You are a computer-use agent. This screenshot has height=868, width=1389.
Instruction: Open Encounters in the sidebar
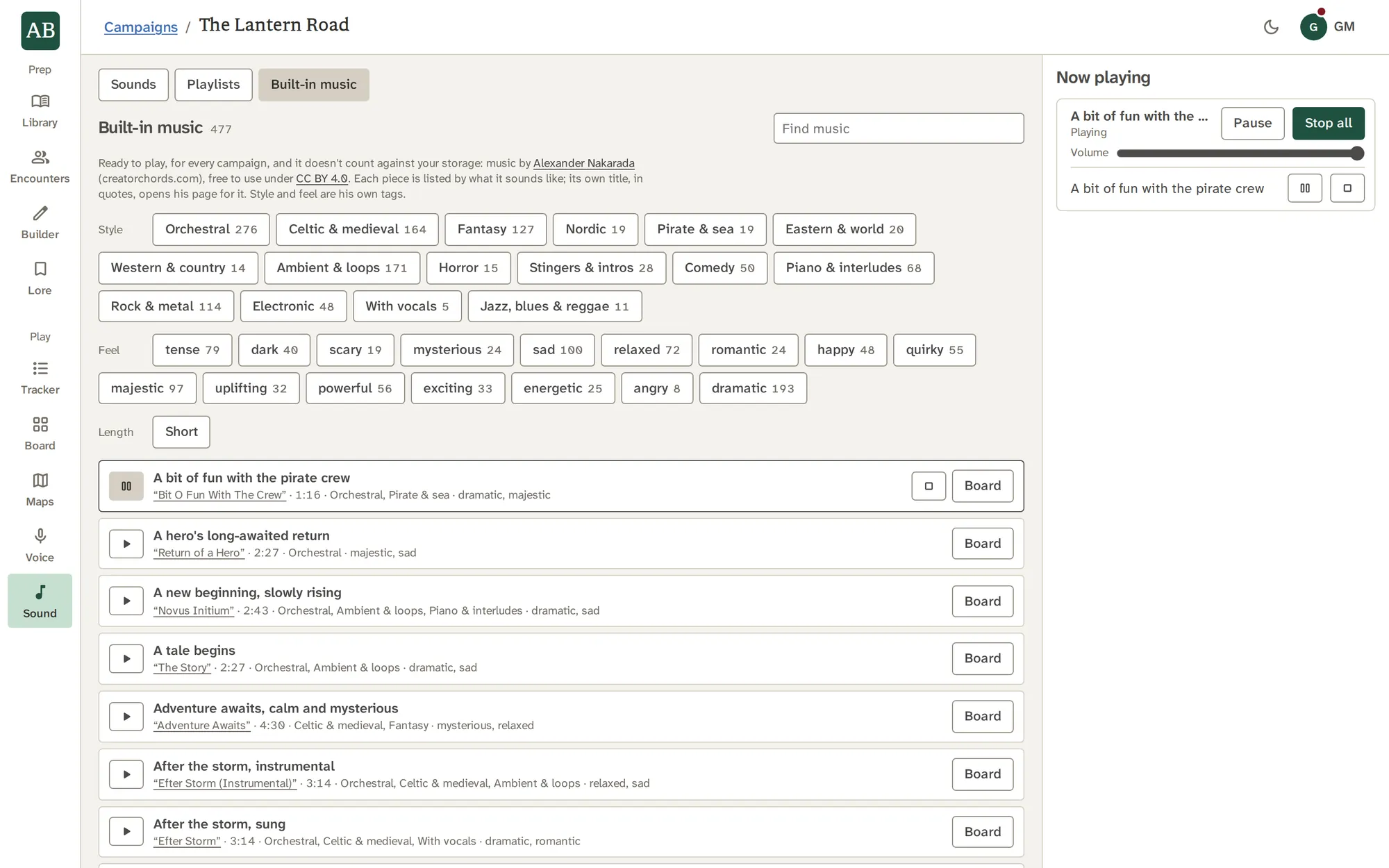[40, 167]
